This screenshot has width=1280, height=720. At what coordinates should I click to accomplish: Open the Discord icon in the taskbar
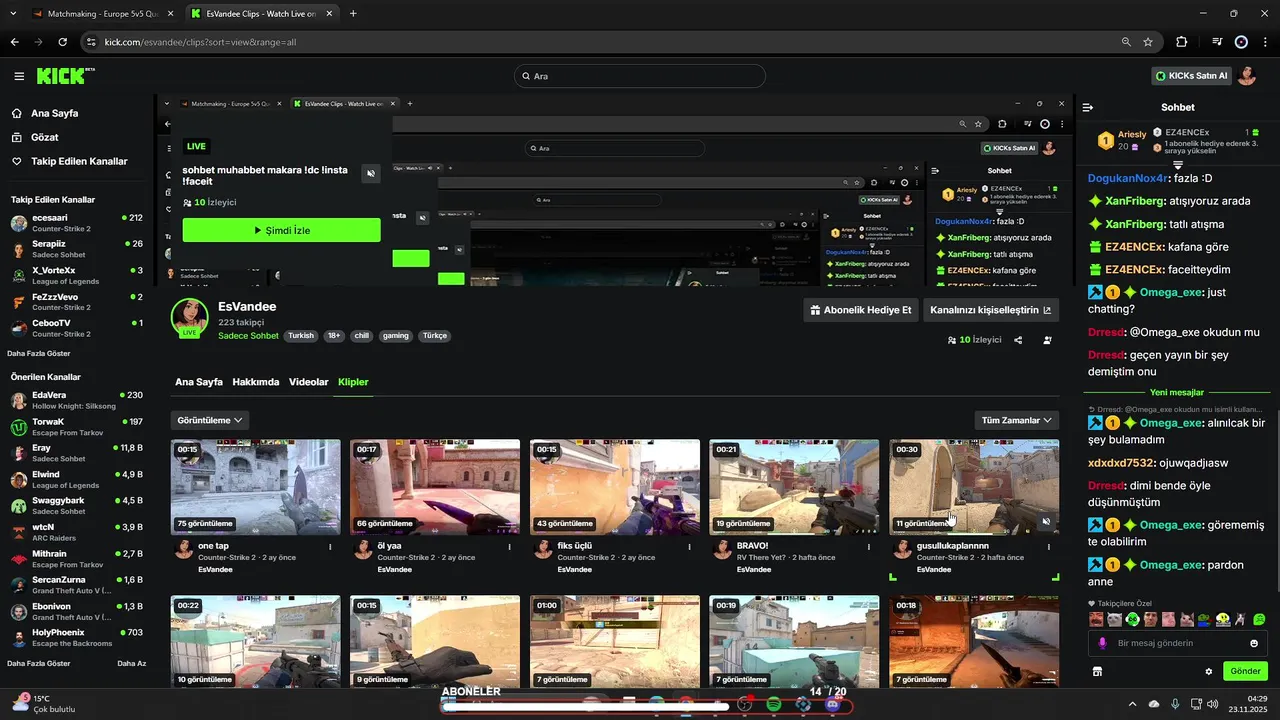(x=833, y=704)
